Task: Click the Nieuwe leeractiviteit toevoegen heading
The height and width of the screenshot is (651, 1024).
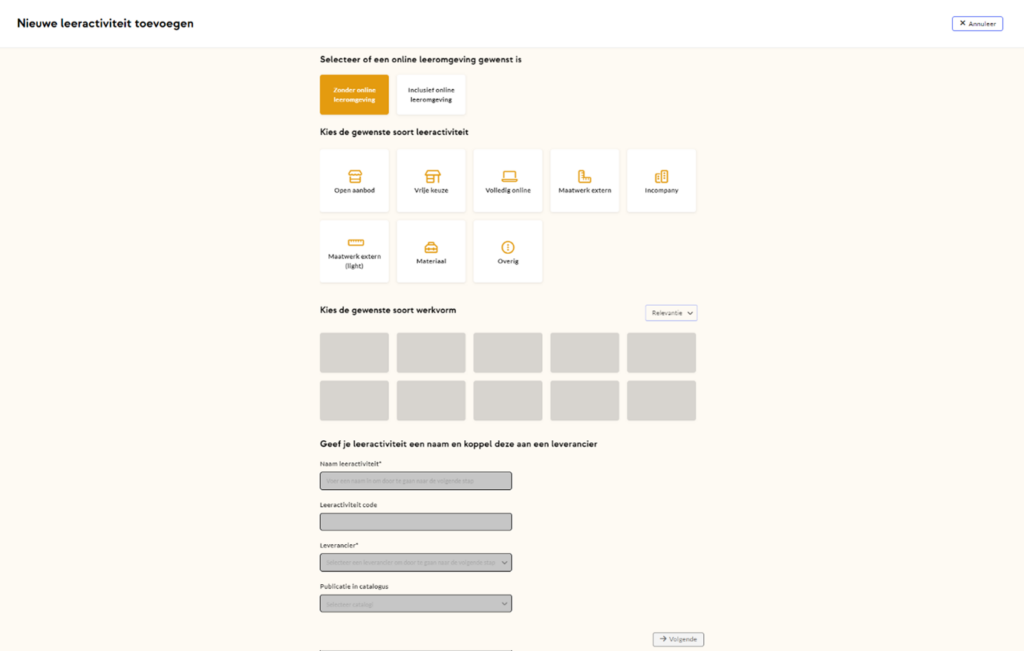Action: [x=105, y=23]
